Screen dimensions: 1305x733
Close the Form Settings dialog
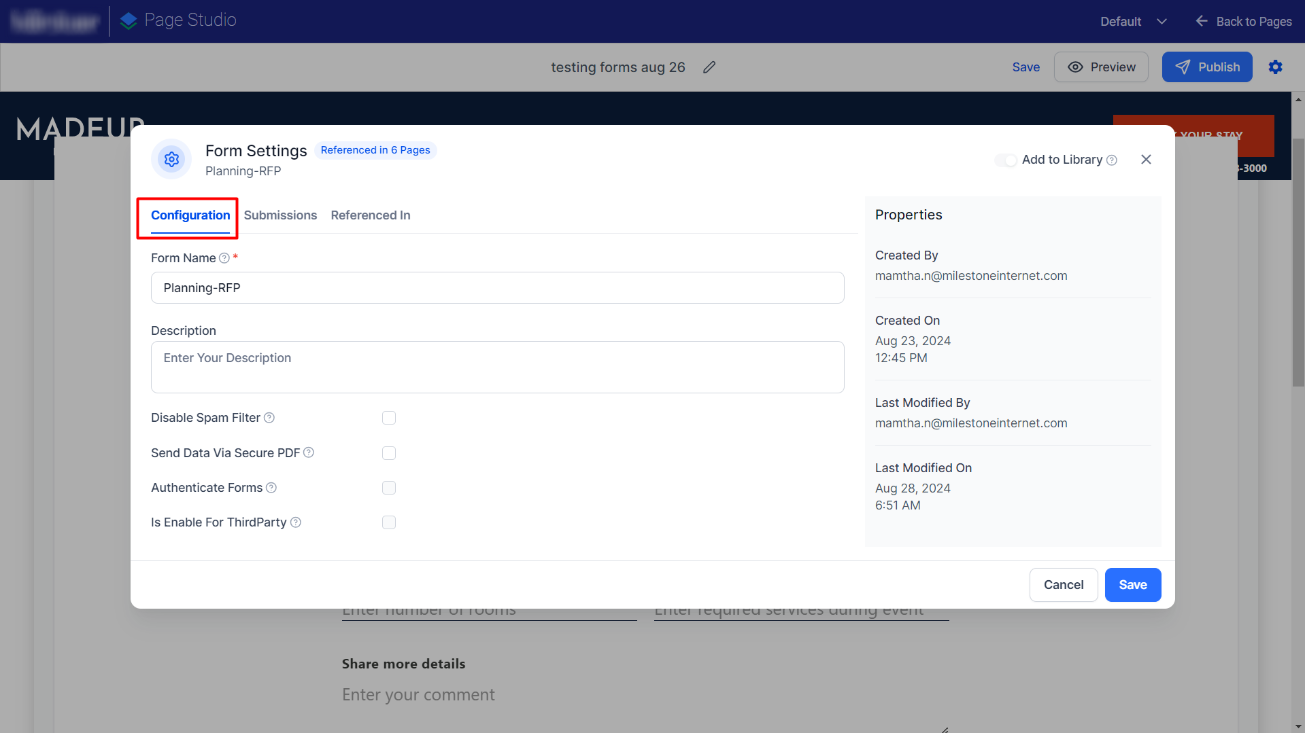pyautogui.click(x=1146, y=159)
